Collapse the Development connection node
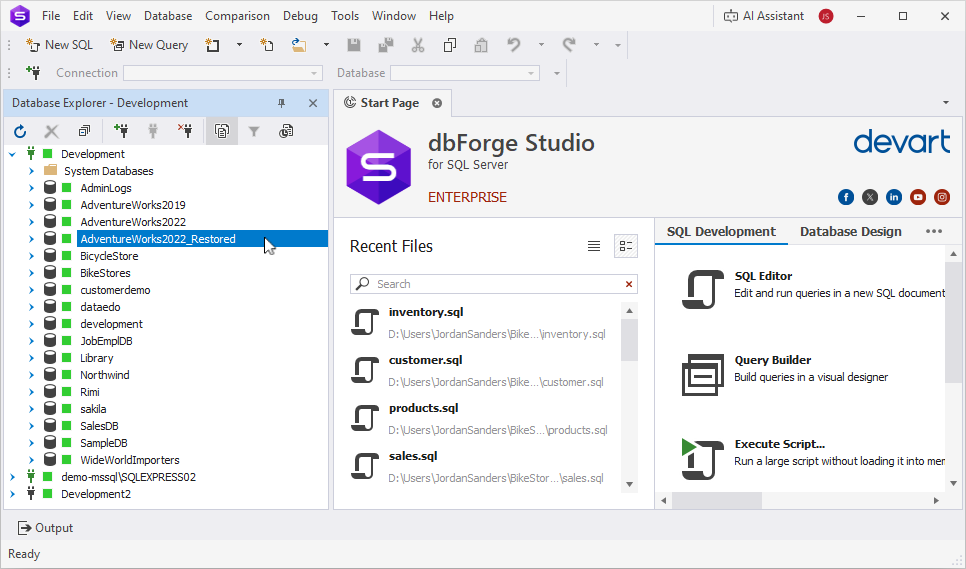The image size is (966, 569). click(12, 154)
